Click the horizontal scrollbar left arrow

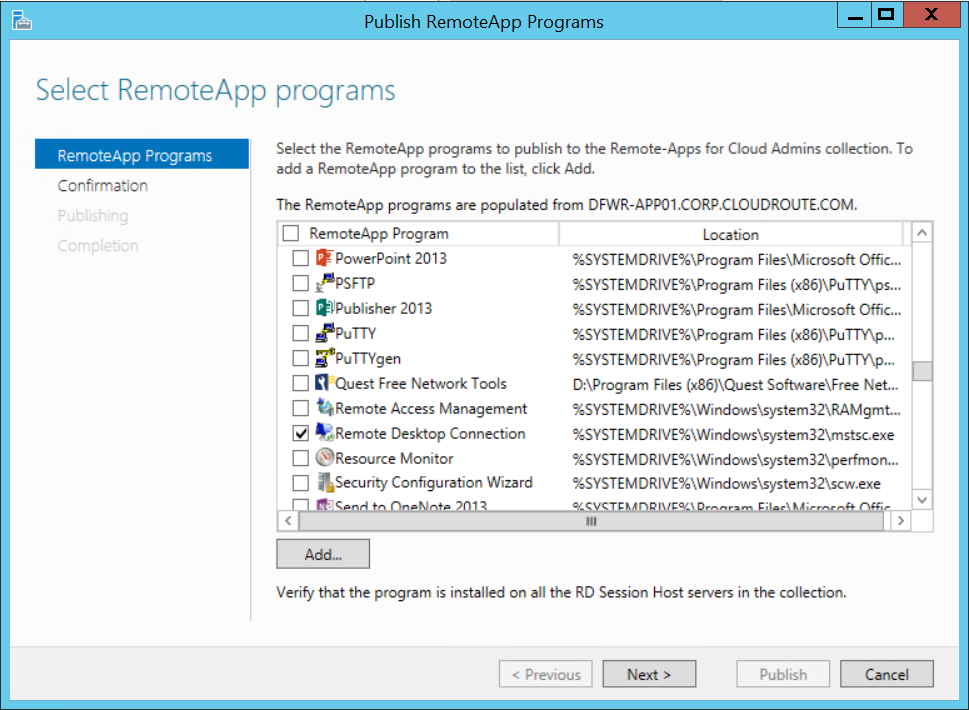pos(288,521)
